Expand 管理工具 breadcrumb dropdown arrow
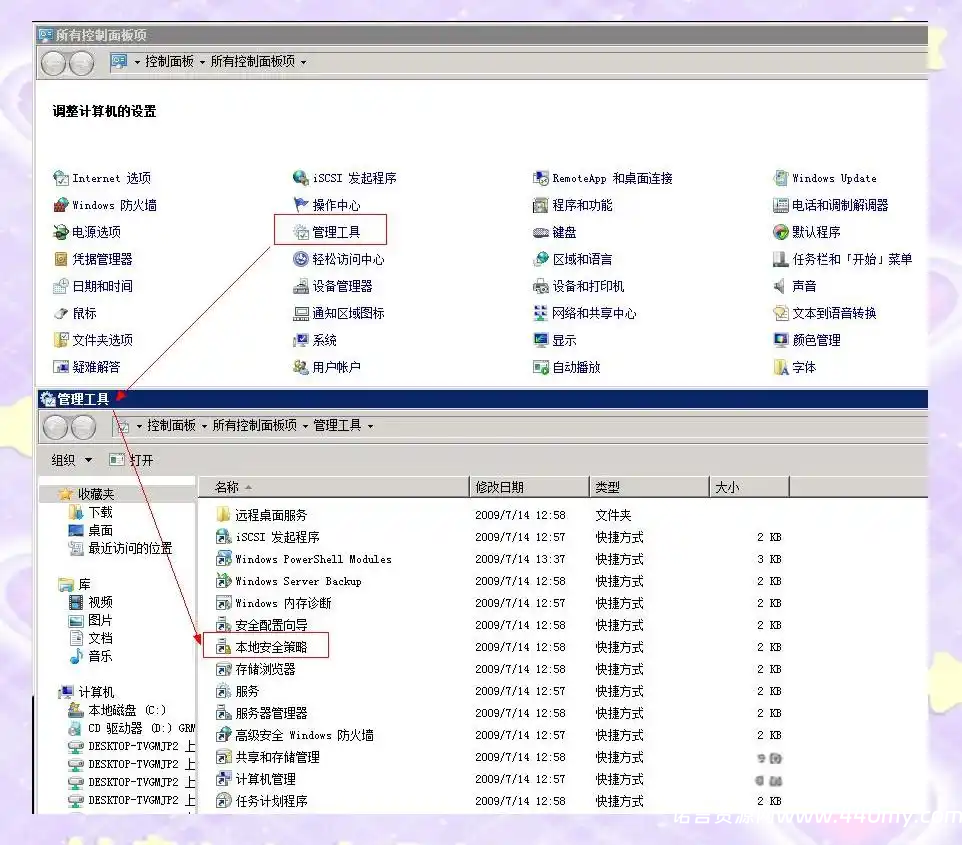Viewport: 962px width, 845px height. tap(370, 426)
